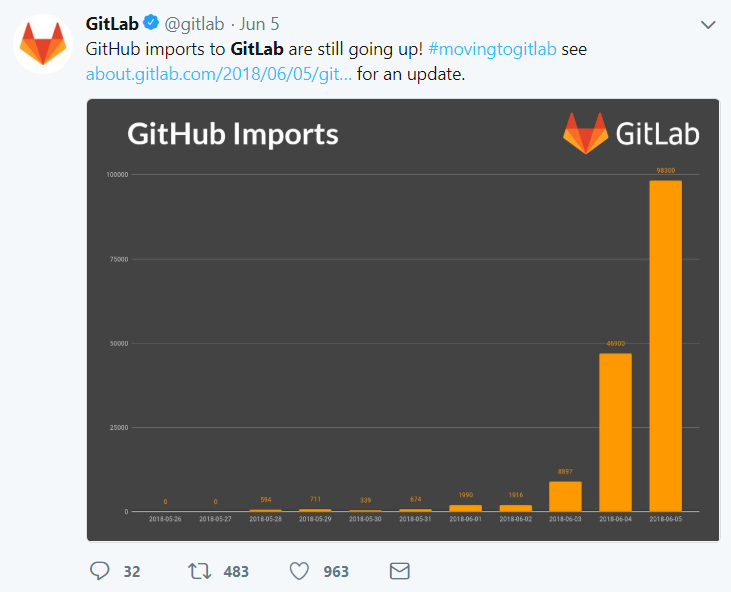731x592 pixels.
Task: Click the 2018-06-03 bar labeled 8897
Action: pos(565,496)
